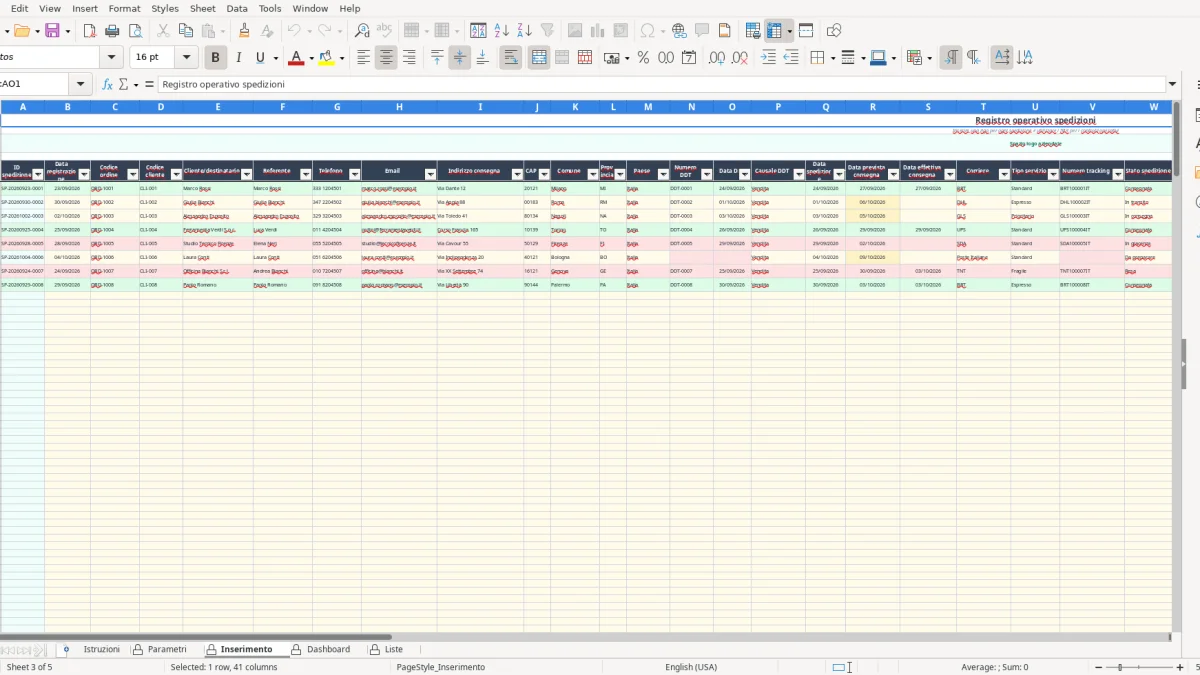The height and width of the screenshot is (675, 1200).
Task: Open font name dropdown arrow
Action: (x=112, y=58)
